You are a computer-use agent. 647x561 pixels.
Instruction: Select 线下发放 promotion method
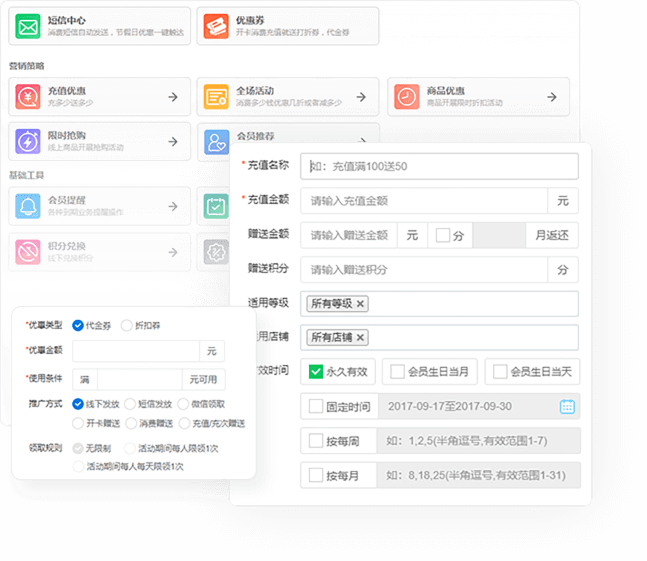(x=78, y=404)
